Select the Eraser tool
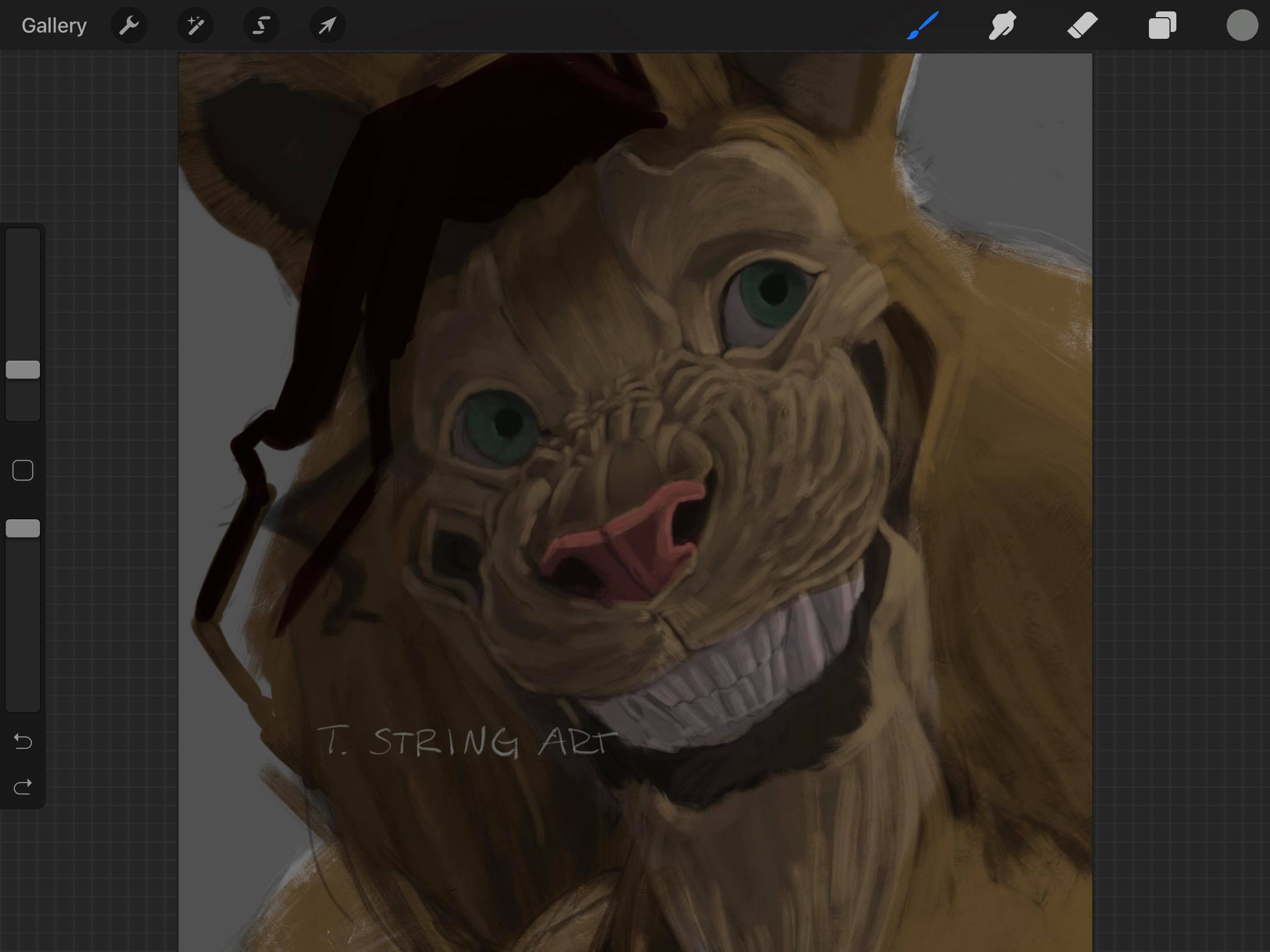Viewport: 1270px width, 952px height. [x=1082, y=25]
